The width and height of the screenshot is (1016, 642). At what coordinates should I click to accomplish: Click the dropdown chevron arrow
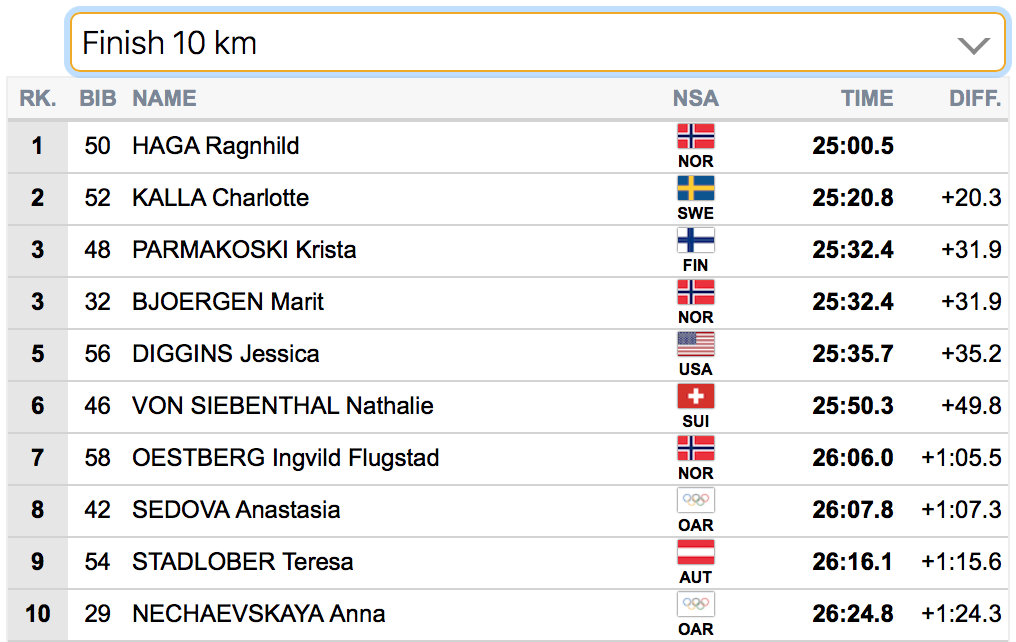tap(973, 45)
